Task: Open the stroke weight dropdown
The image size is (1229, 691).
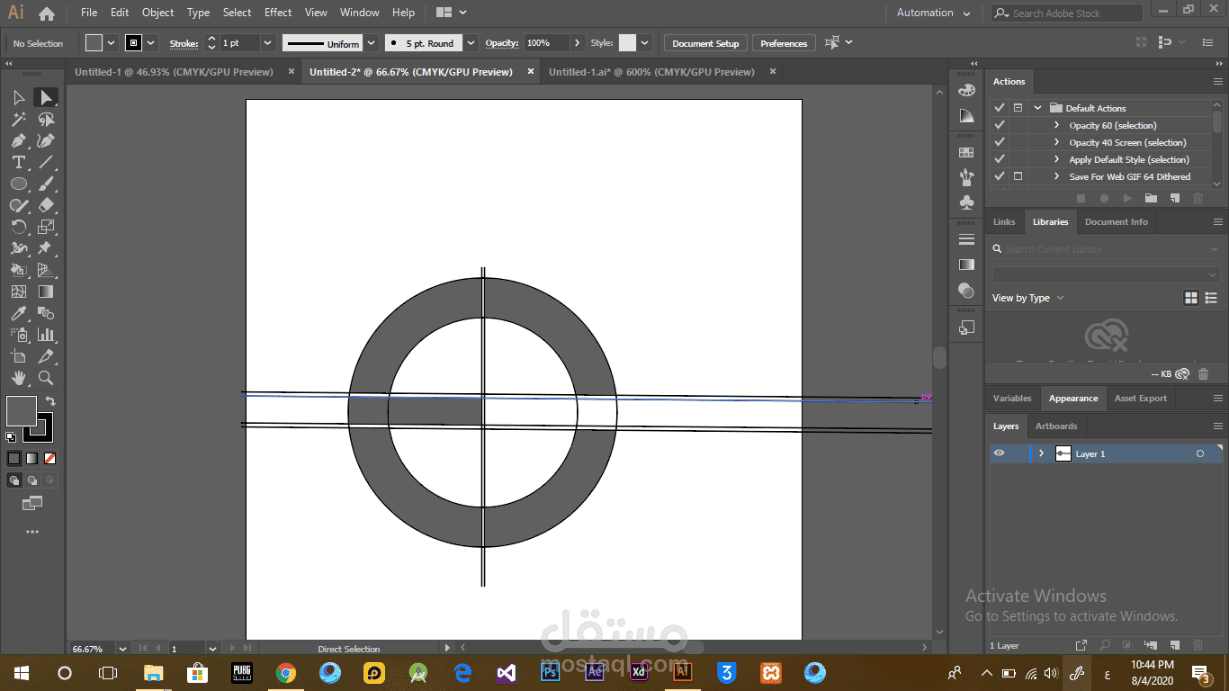Action: 267,43
